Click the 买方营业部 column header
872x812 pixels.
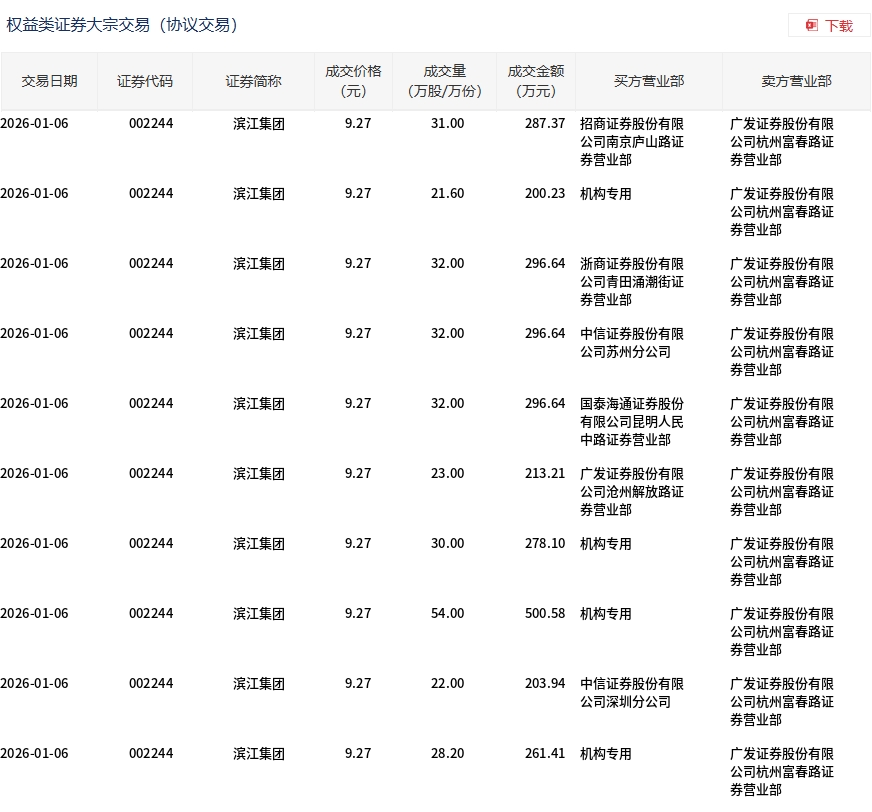[x=649, y=81]
